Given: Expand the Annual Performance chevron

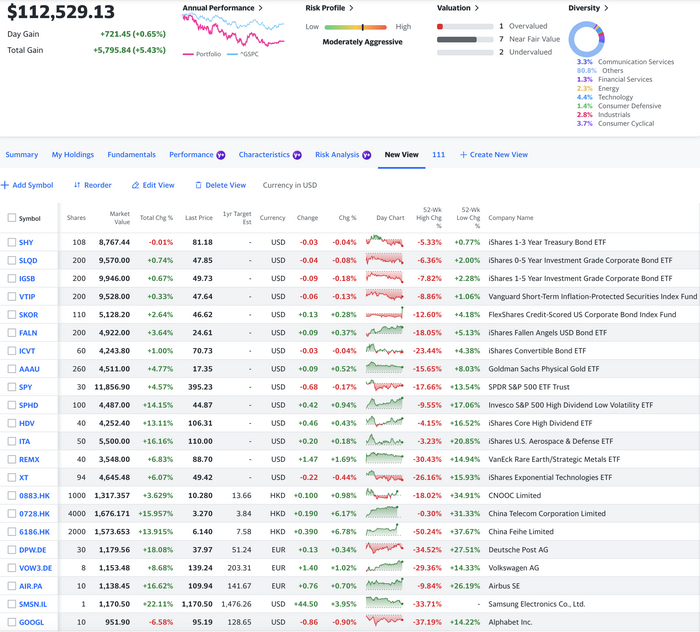Looking at the screenshot, I should (x=260, y=8).
